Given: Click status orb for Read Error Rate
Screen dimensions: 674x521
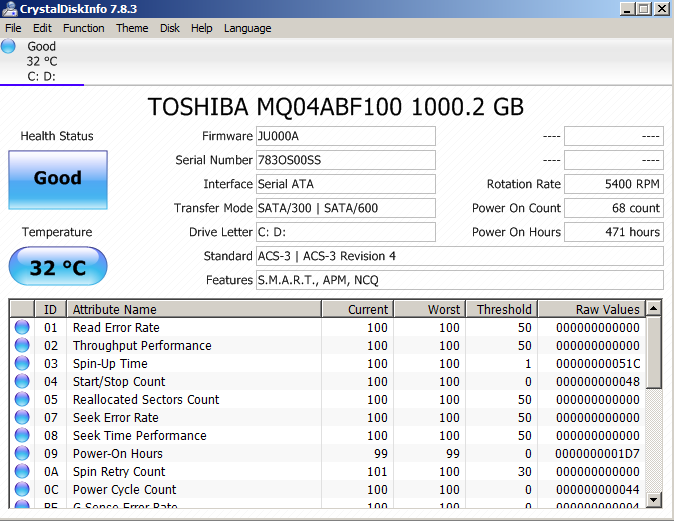Looking at the screenshot, I should point(22,328).
